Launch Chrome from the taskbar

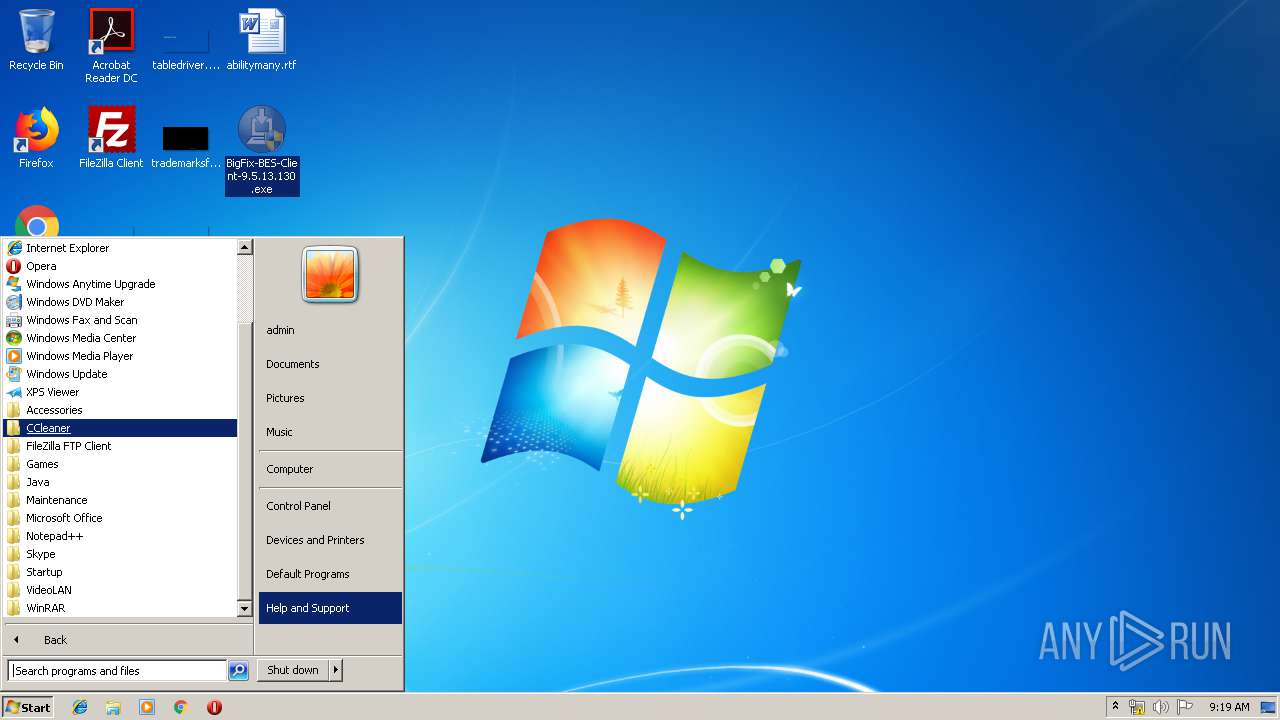(181, 707)
